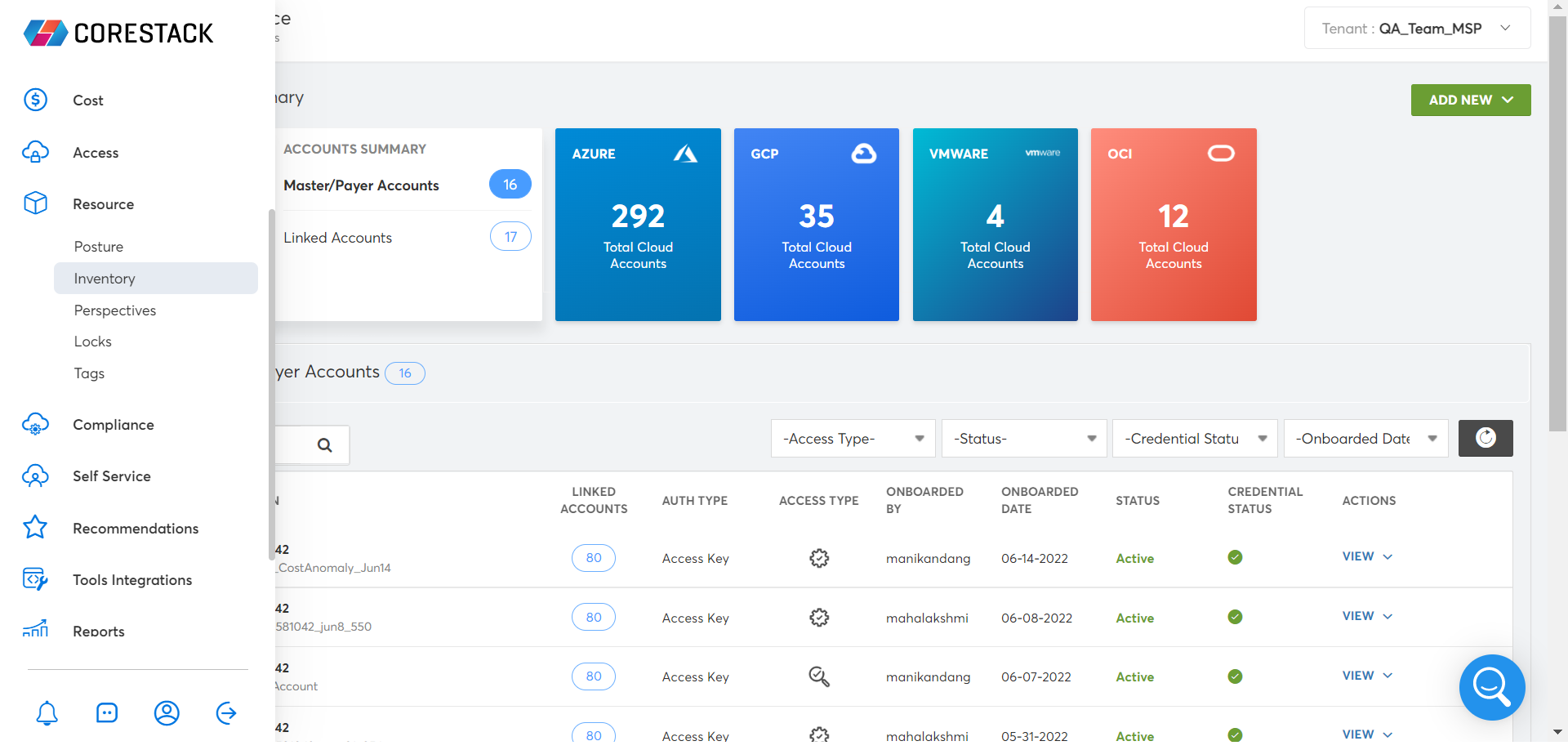The width and height of the screenshot is (1568, 750).
Task: Open Perspectives under Resource
Action: [115, 310]
